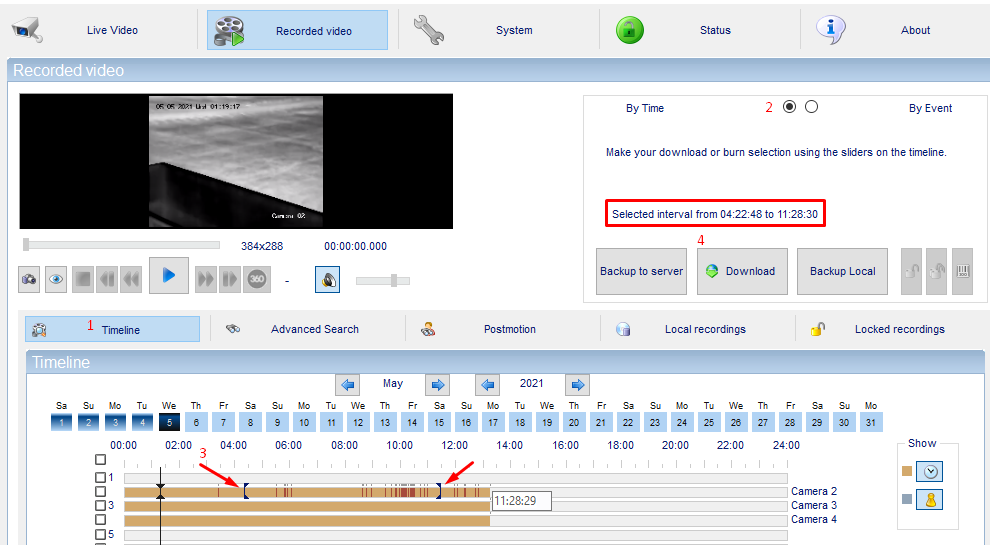Stop playback with the square stop button
This screenshot has width=990, height=545.
(83, 279)
